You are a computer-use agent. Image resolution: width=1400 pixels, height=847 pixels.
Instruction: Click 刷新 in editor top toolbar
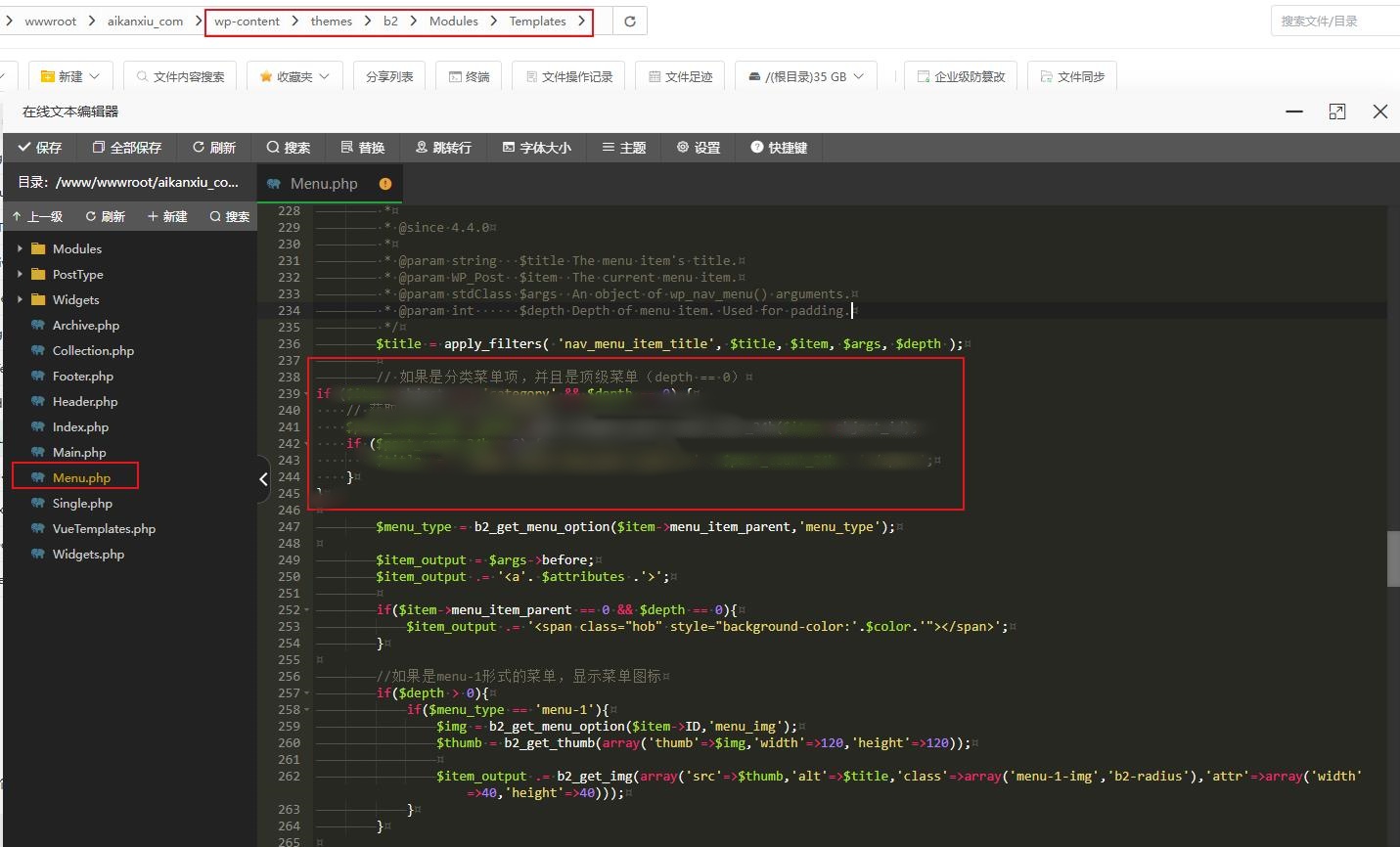pos(214,148)
